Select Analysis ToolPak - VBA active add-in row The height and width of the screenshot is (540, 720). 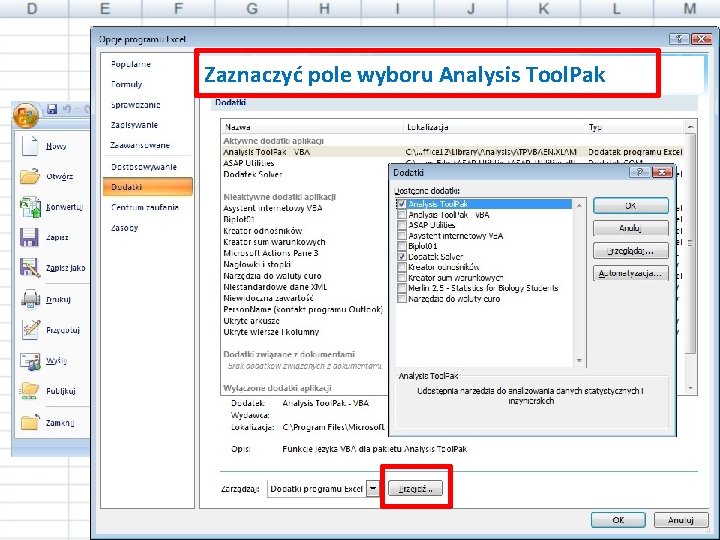pyautogui.click(x=452, y=152)
